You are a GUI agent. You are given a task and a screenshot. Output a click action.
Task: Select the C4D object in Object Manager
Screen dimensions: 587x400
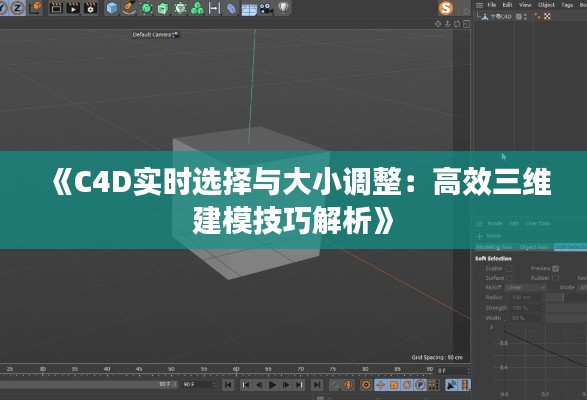pos(501,16)
